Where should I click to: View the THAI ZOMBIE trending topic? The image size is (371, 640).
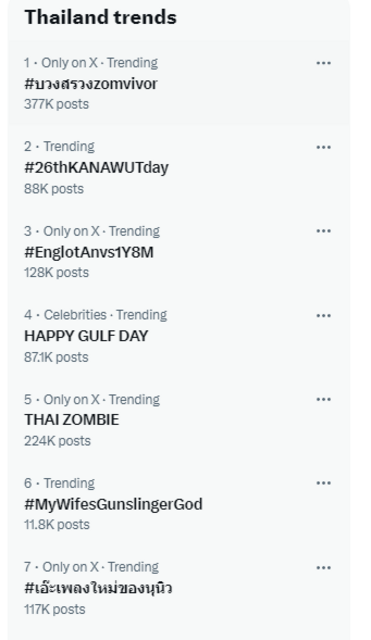pyautogui.click(x=72, y=420)
